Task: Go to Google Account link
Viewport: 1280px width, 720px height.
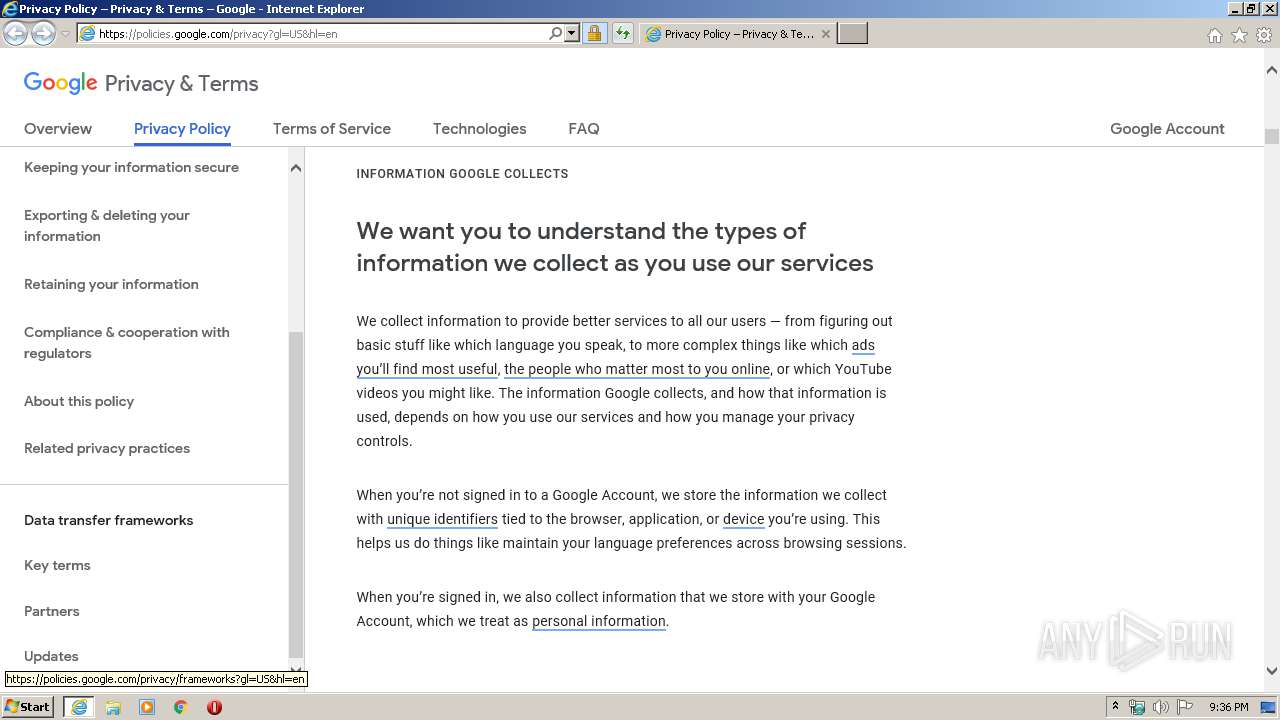Action: pos(1167,129)
